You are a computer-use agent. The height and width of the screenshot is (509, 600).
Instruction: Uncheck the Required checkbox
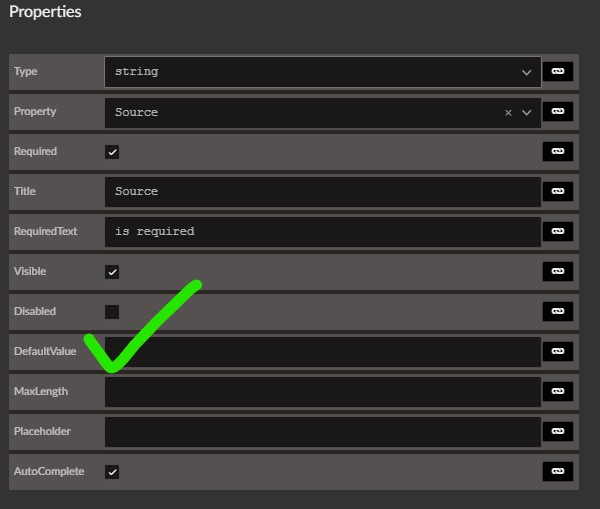point(112,152)
